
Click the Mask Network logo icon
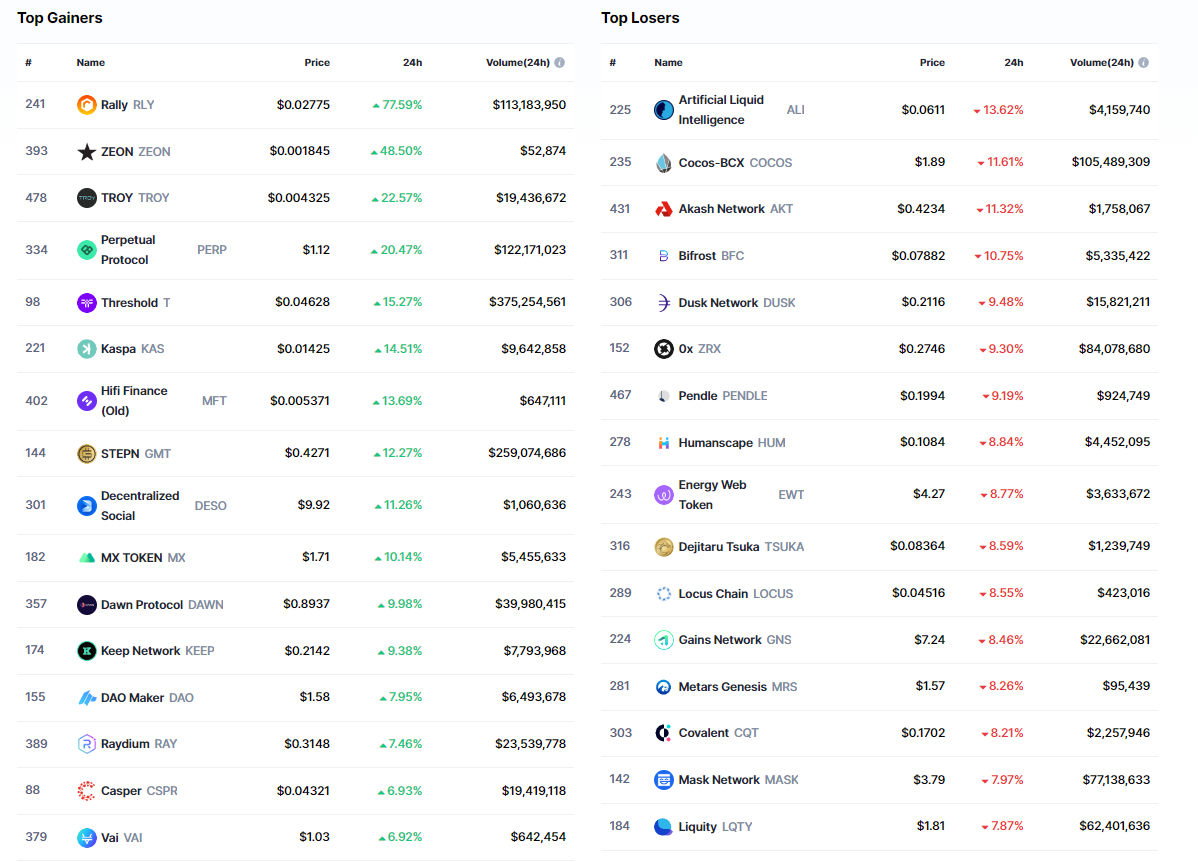[664, 780]
